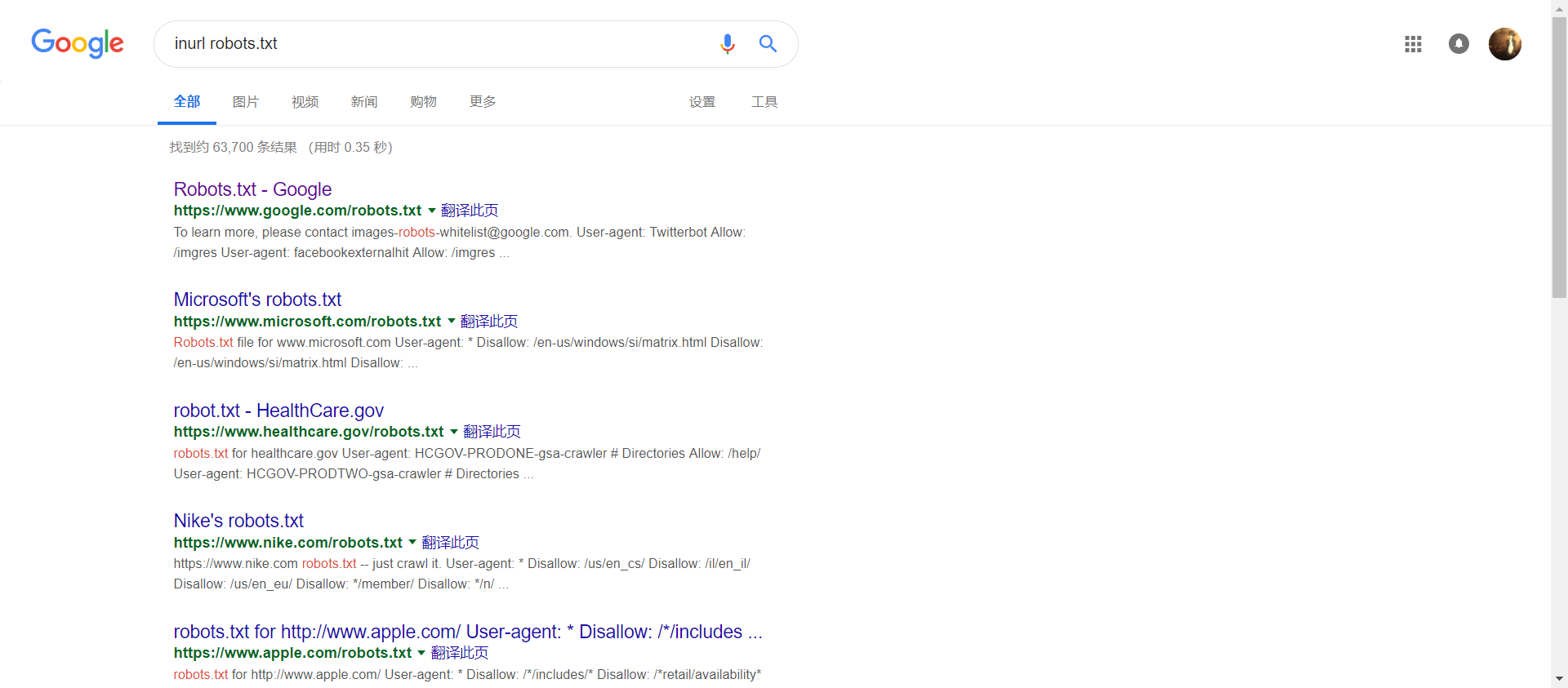Open 工具 search tools
Screen dimensions: 1568x688
click(x=764, y=101)
